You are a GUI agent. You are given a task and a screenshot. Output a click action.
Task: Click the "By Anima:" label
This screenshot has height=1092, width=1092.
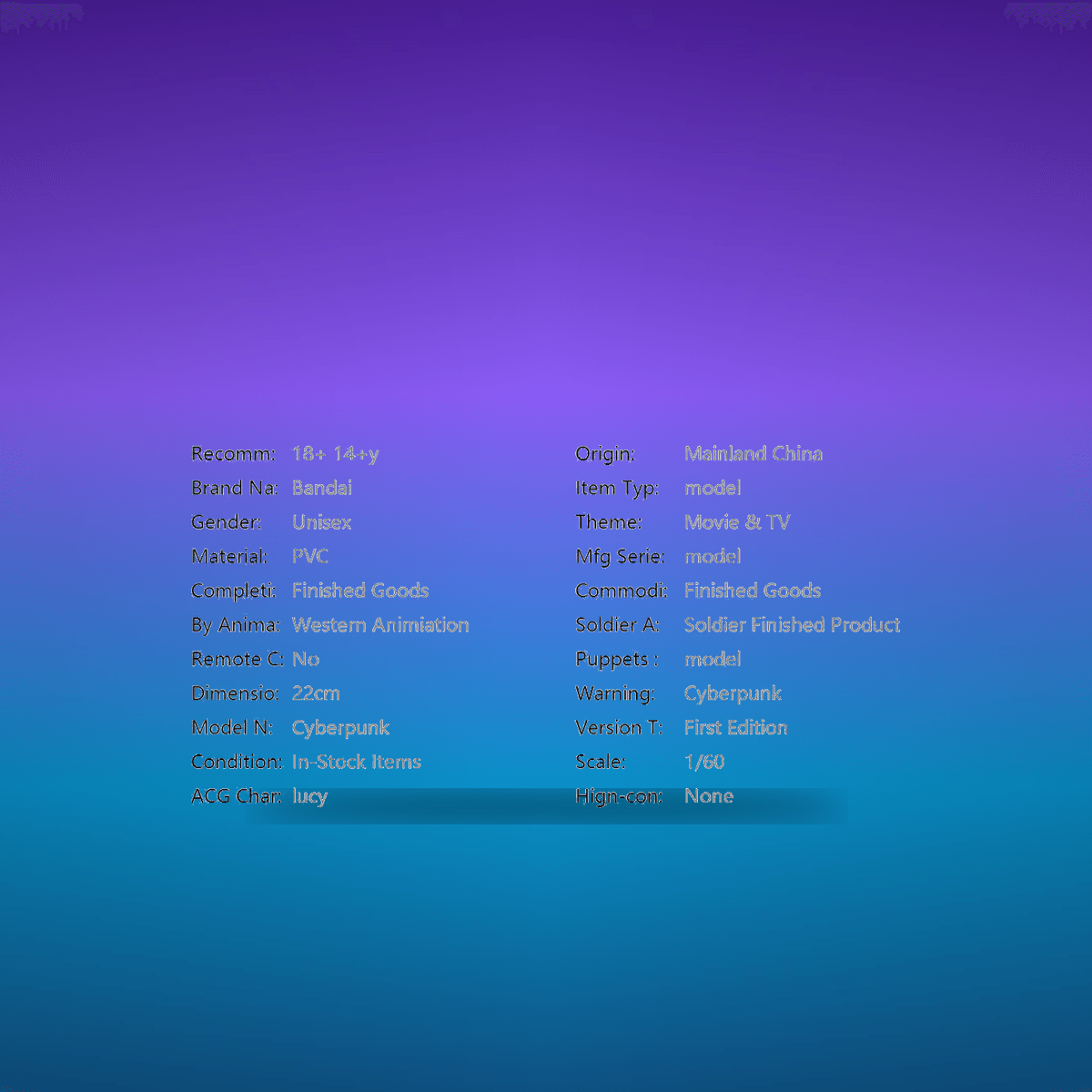click(x=236, y=625)
